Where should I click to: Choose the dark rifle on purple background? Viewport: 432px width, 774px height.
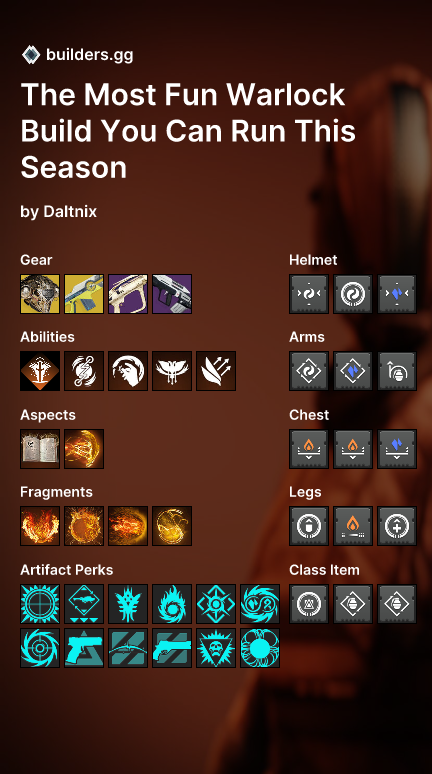[x=172, y=294]
